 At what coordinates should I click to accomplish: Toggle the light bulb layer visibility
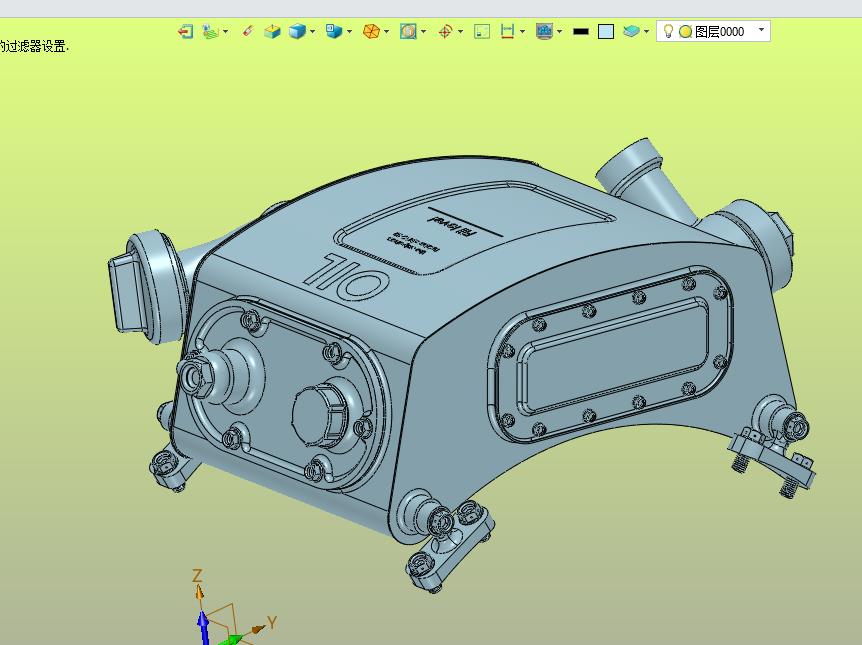668,31
